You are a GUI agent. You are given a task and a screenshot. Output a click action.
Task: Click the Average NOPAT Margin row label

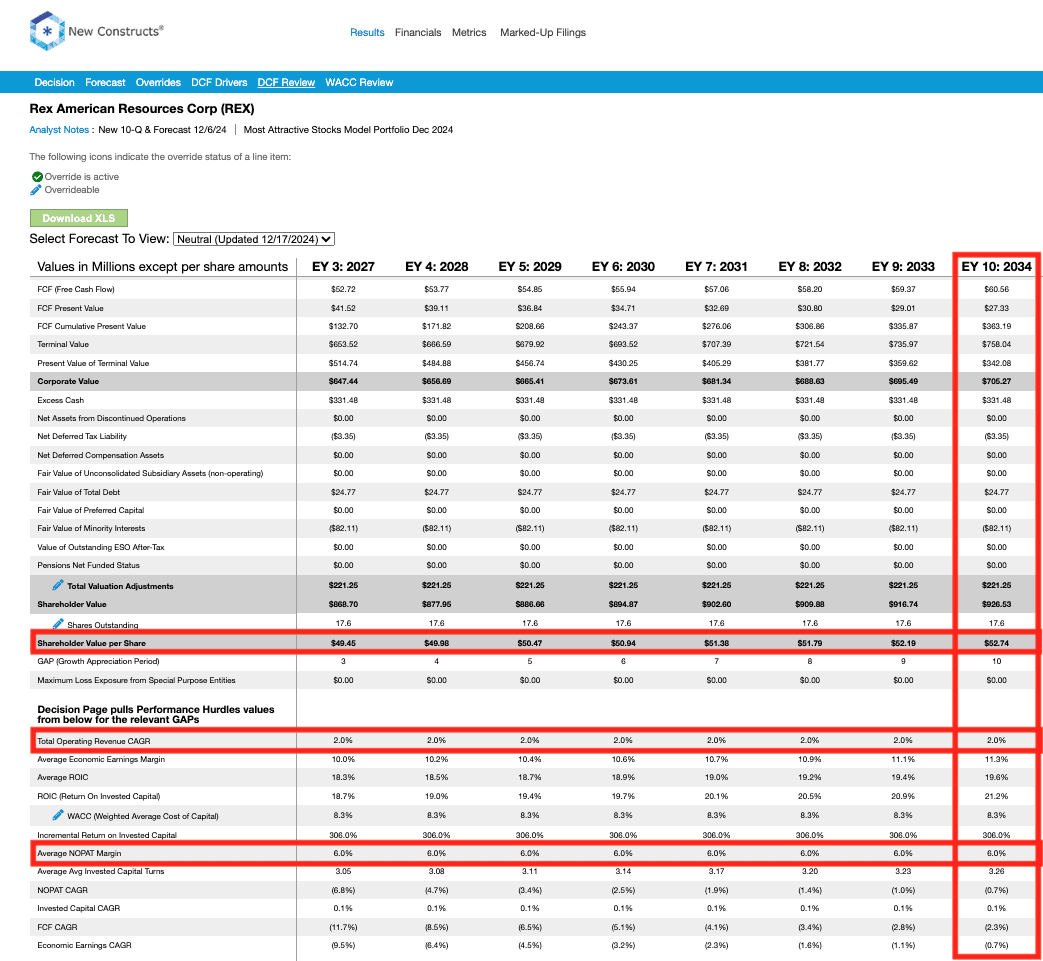coord(79,853)
